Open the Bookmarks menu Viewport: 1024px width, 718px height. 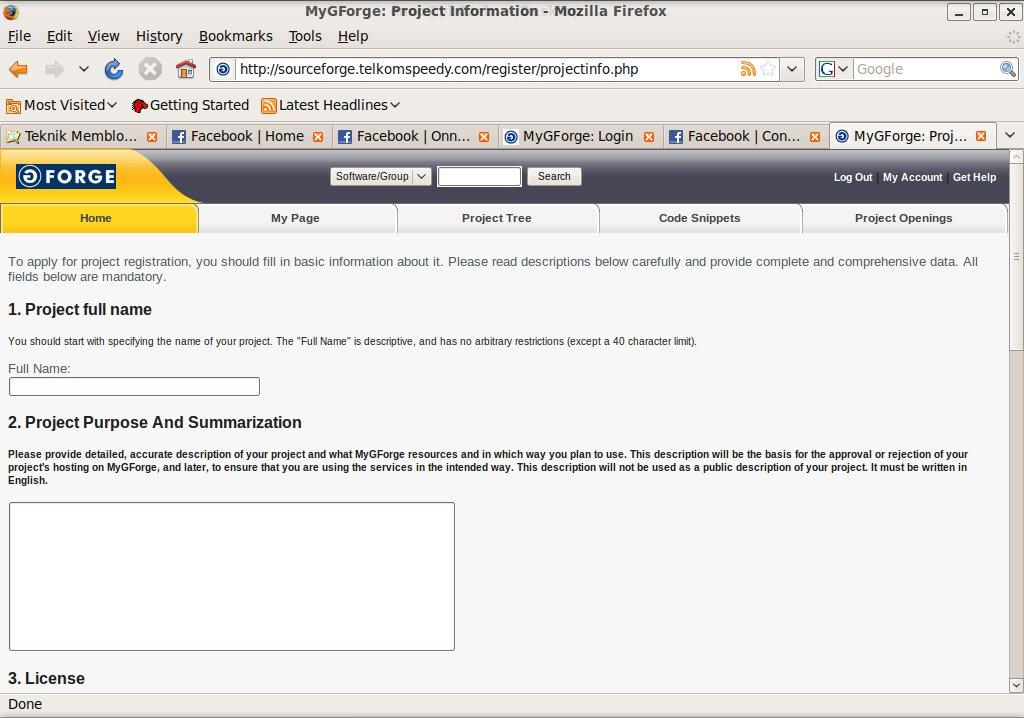point(235,36)
